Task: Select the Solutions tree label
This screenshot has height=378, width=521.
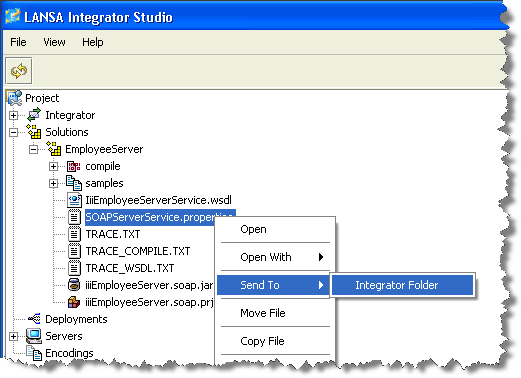Action: [67, 132]
